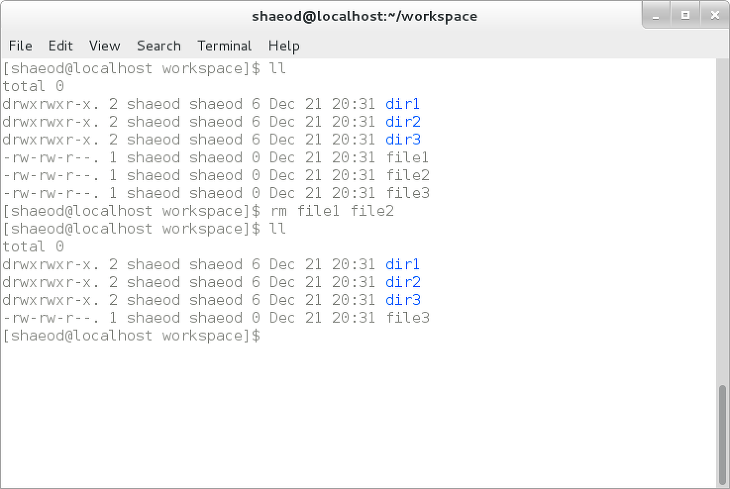Click the 'rm file1 file2' command text

coord(332,211)
